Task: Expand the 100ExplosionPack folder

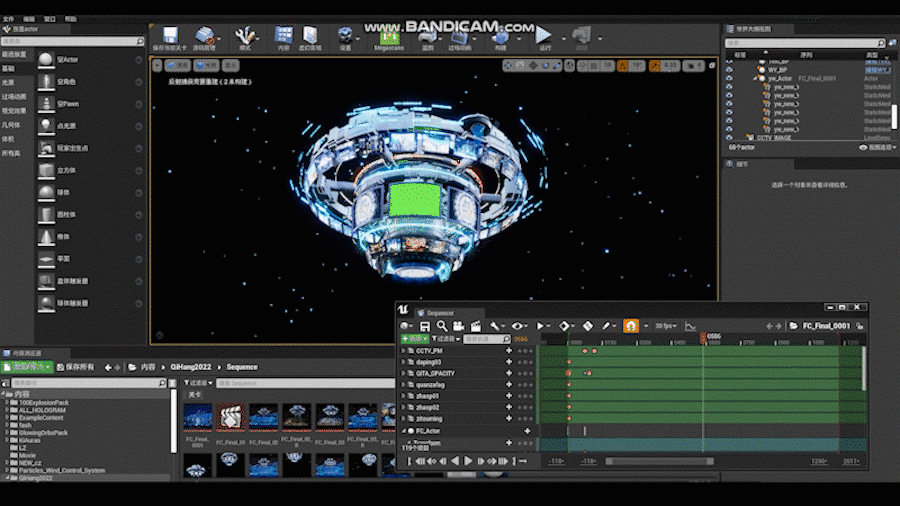Action: click(x=7, y=403)
